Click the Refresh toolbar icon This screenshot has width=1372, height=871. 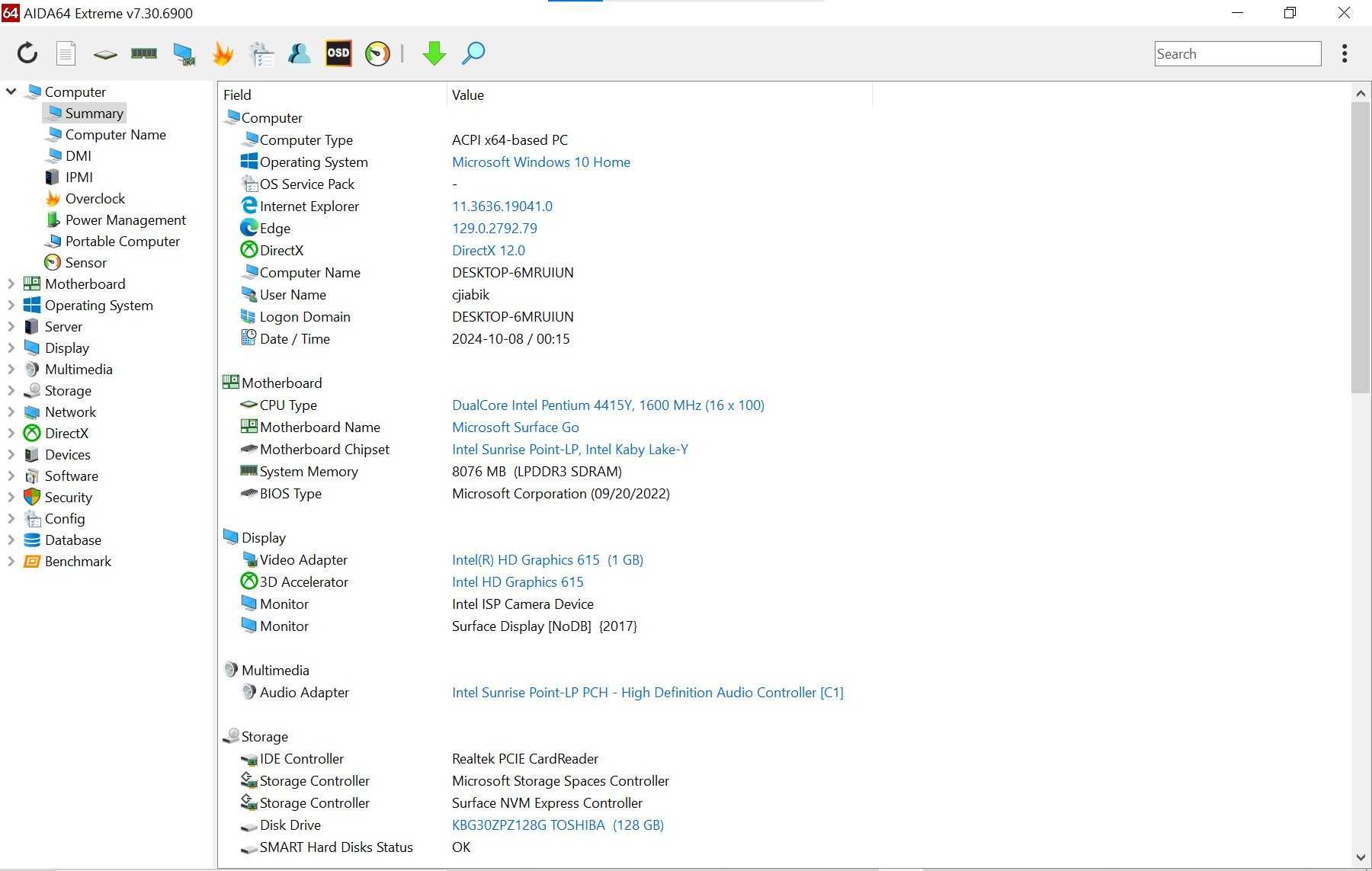click(27, 53)
